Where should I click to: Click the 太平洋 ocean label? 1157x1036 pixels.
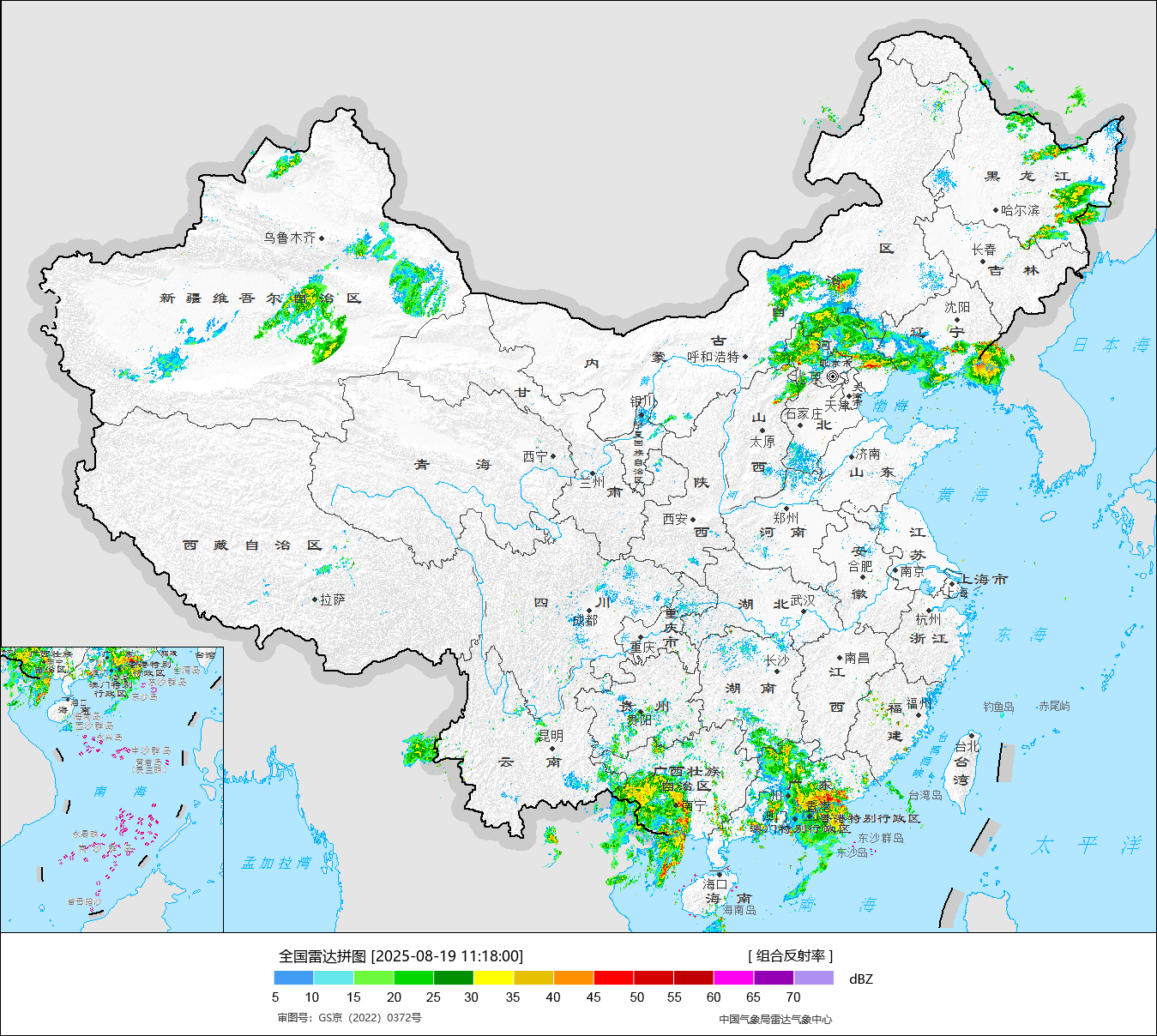[1087, 846]
